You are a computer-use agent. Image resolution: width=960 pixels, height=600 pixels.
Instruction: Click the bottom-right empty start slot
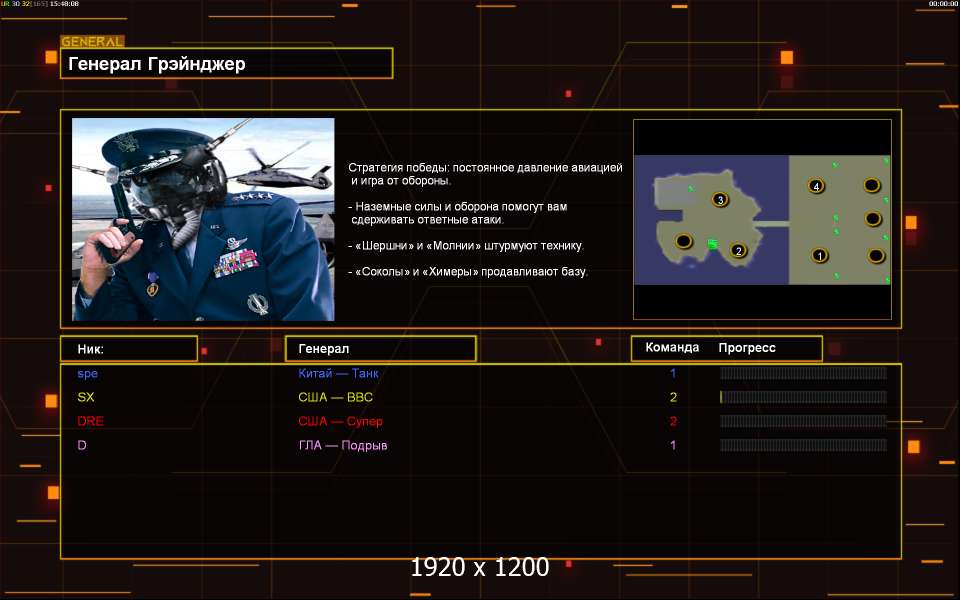tap(876, 256)
